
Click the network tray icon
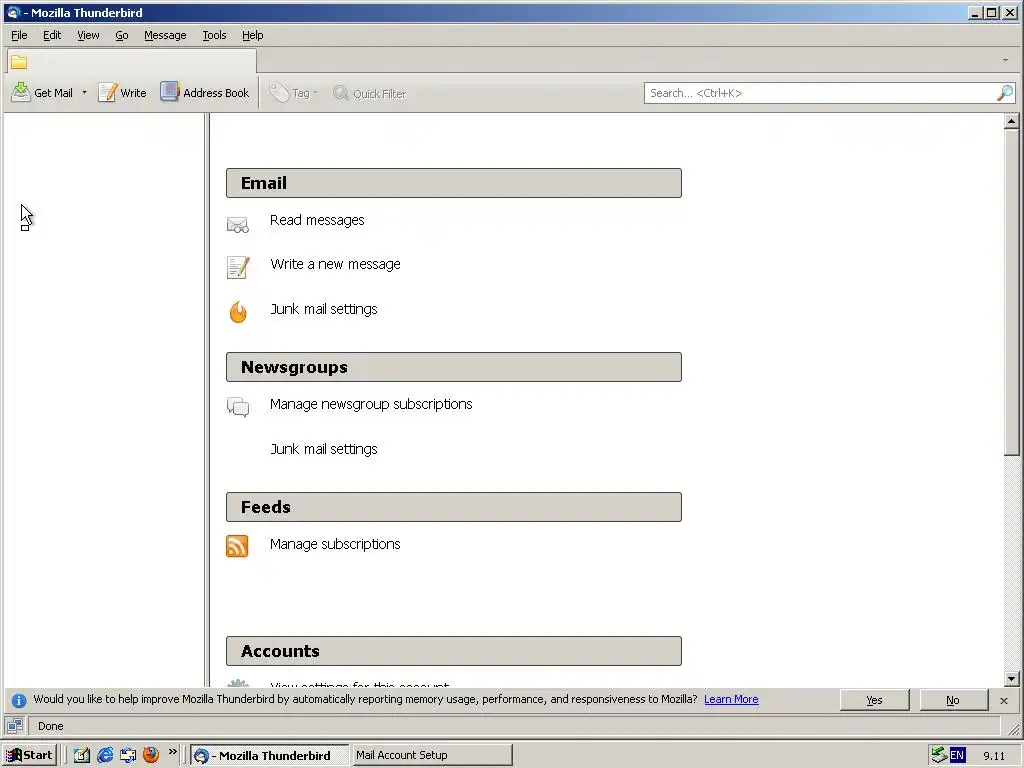click(x=939, y=755)
